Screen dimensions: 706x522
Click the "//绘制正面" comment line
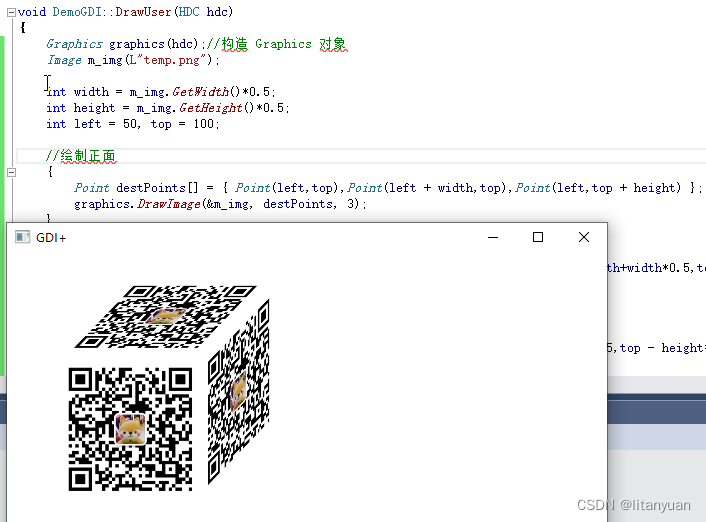(81, 156)
